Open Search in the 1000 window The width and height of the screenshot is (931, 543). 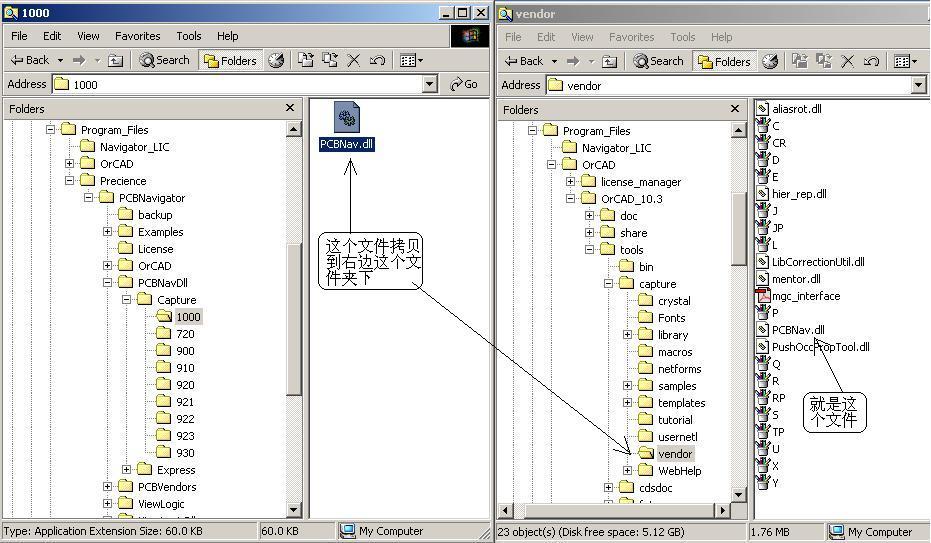(x=164, y=60)
